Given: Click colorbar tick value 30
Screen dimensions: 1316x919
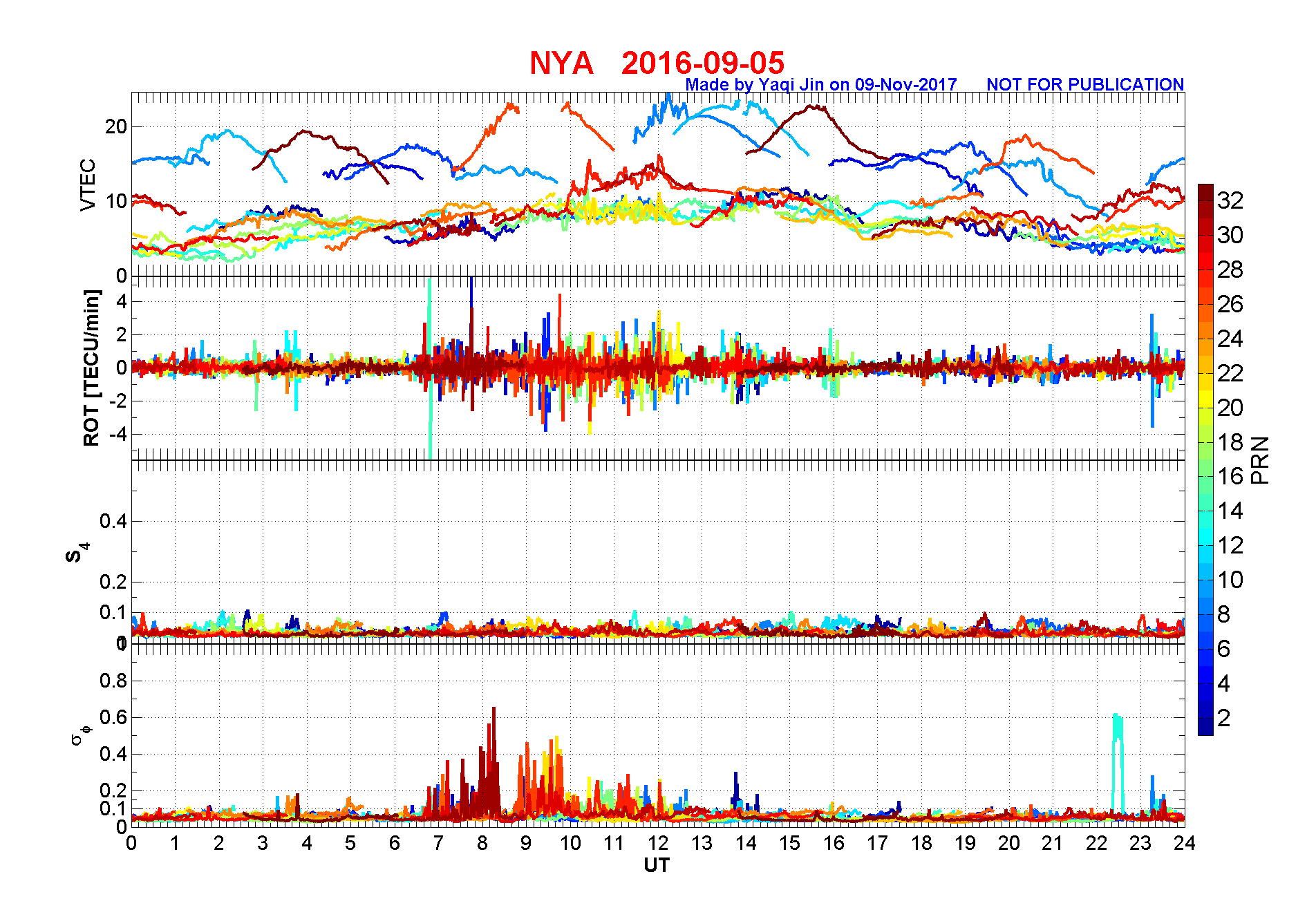Looking at the screenshot, I should coord(1230,235).
